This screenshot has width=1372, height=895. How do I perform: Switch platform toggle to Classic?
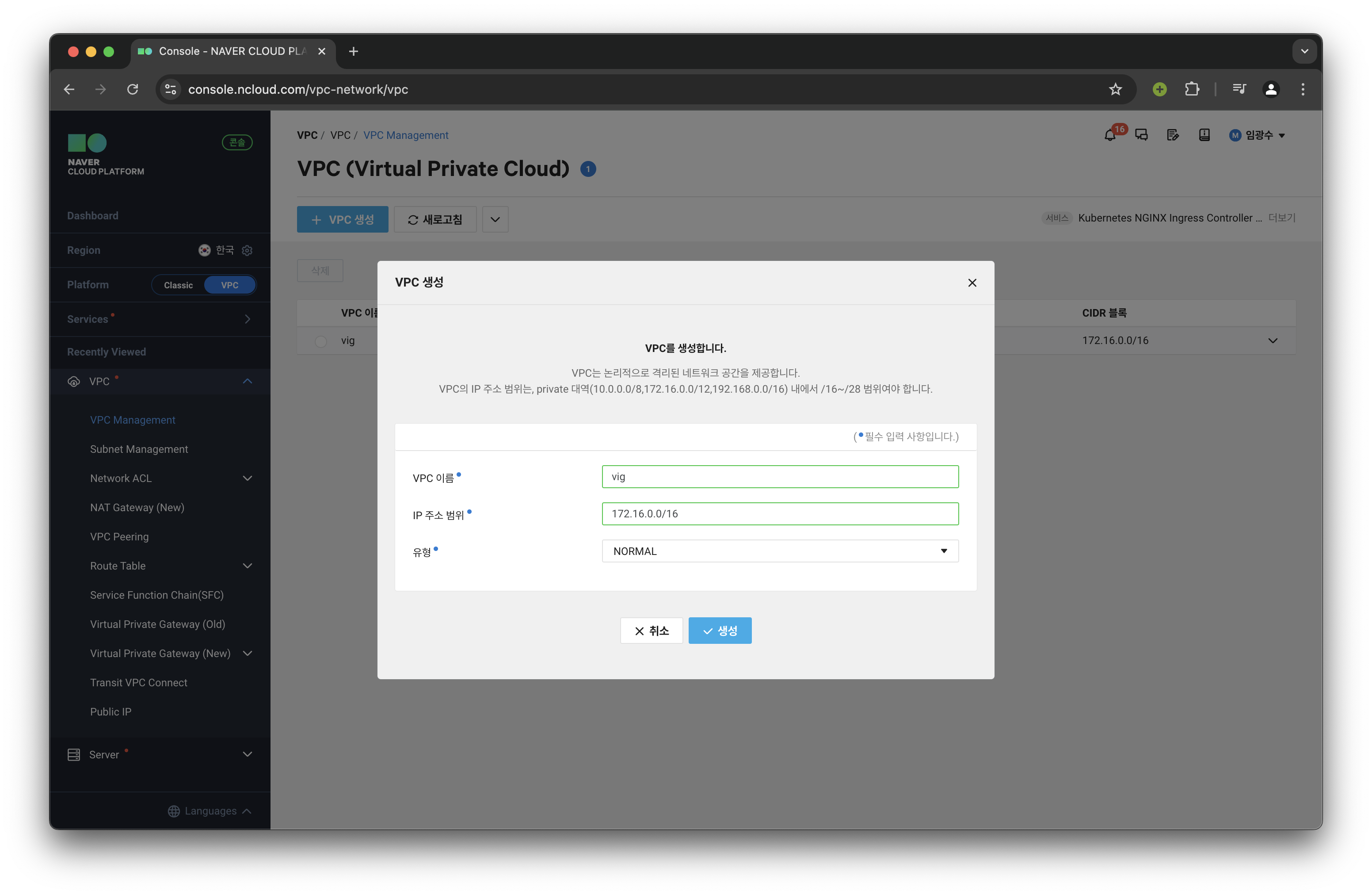pos(178,285)
